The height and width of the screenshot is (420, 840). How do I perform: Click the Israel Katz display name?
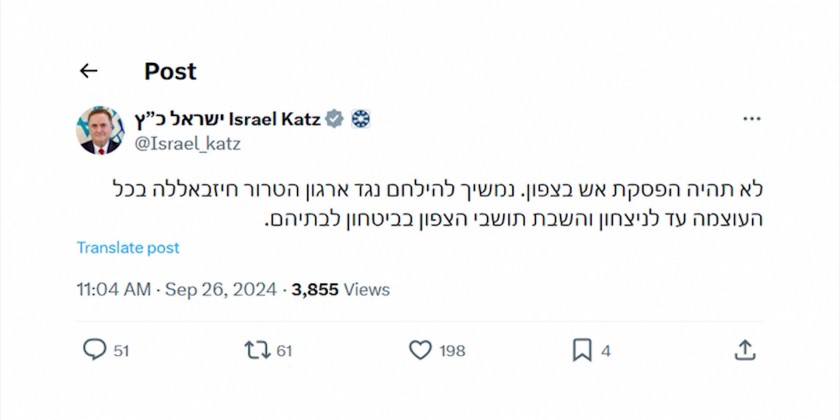(228, 120)
